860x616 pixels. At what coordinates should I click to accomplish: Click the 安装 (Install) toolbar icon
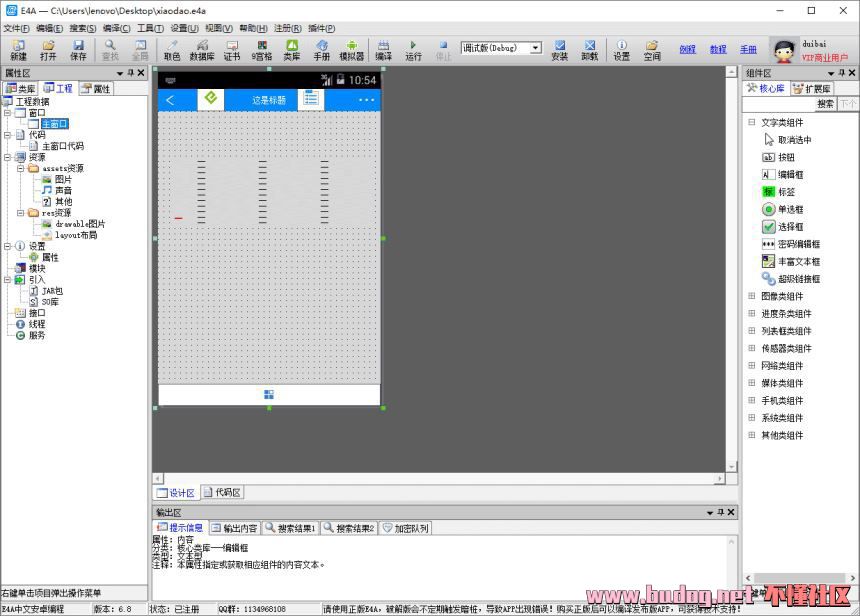[x=559, y=50]
